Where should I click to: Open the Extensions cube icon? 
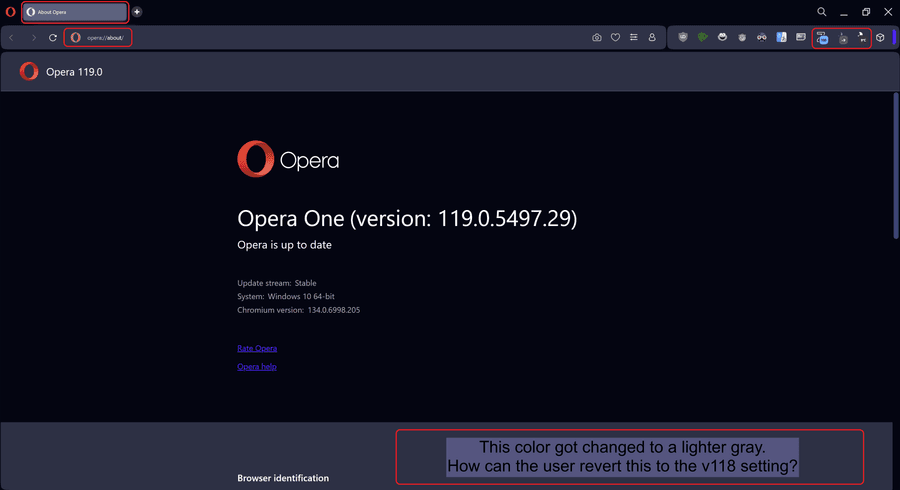pos(880,38)
